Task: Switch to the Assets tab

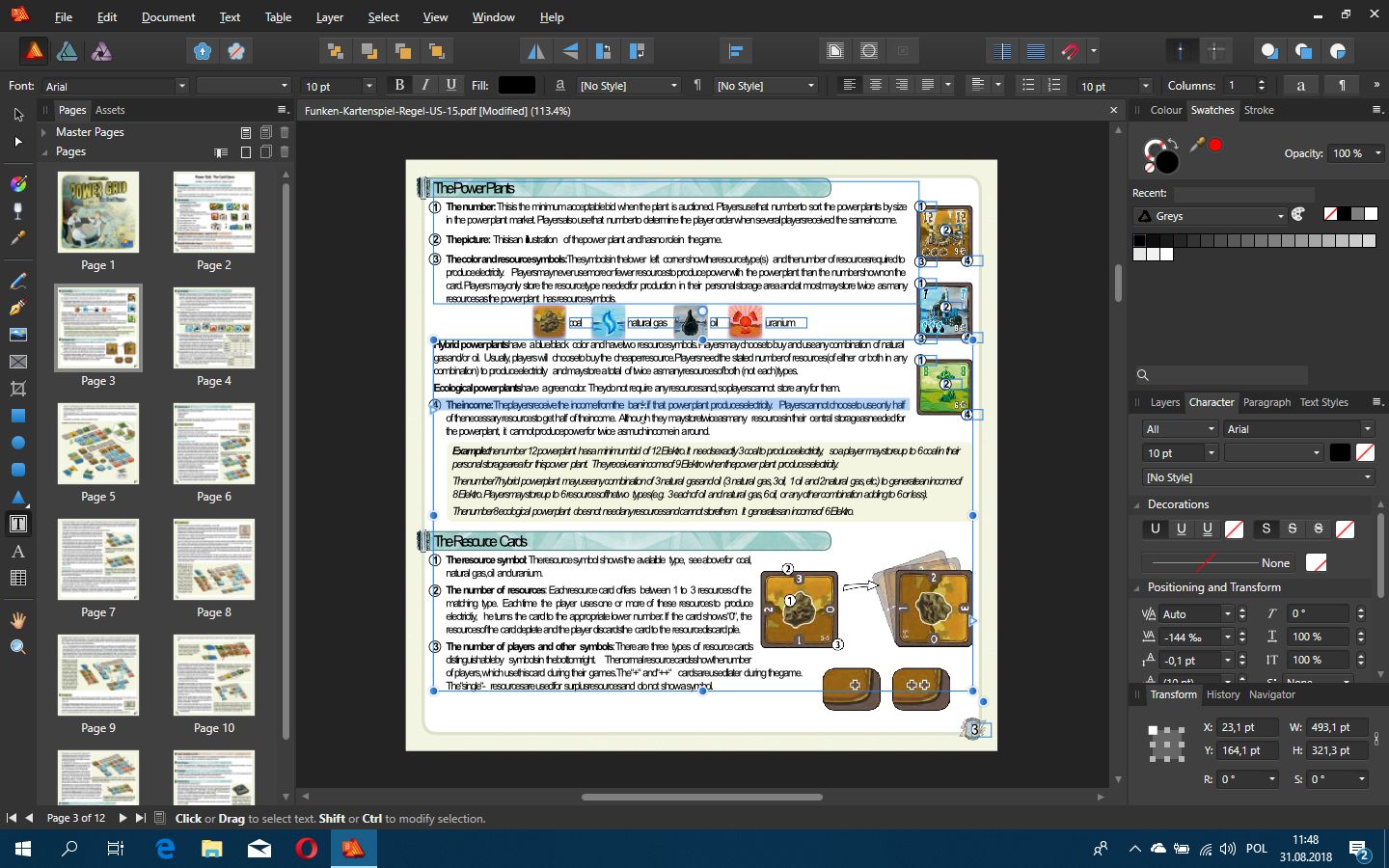Action: (x=110, y=110)
